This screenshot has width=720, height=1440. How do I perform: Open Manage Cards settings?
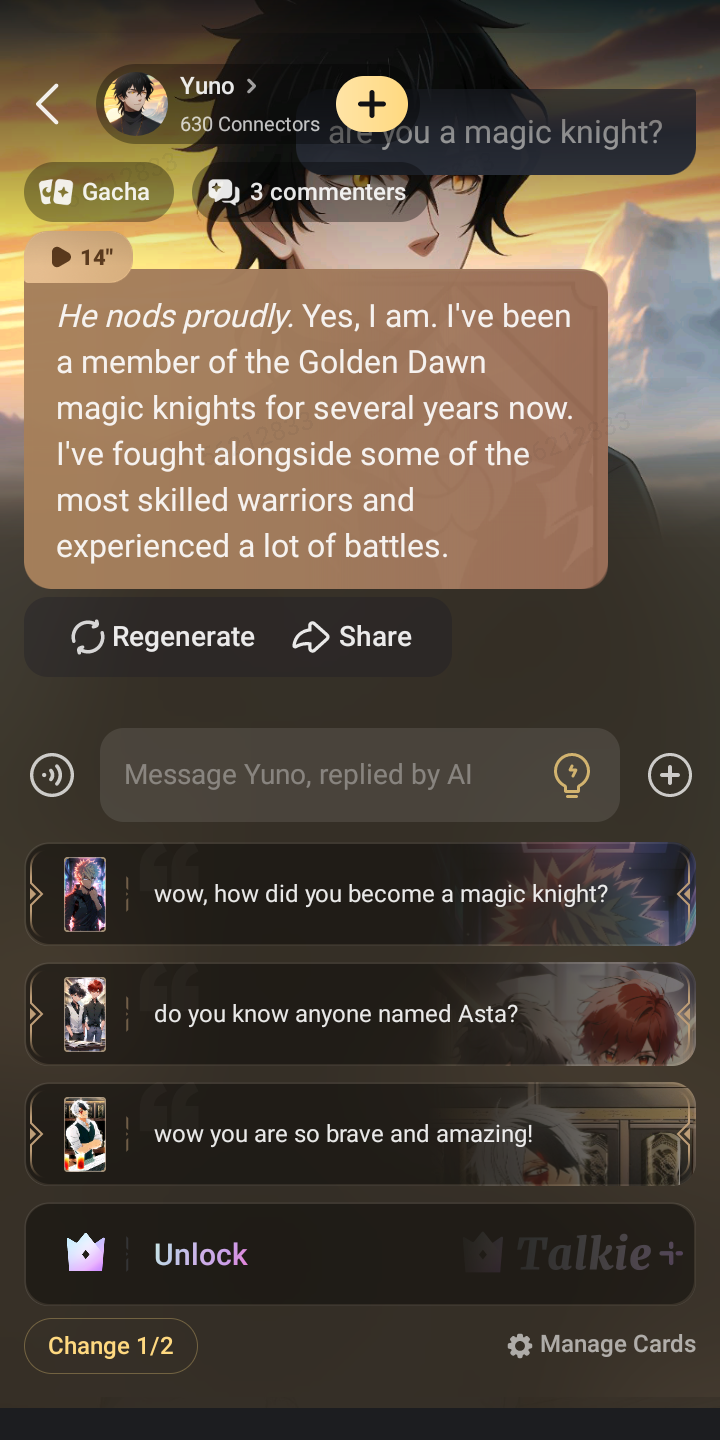[x=601, y=1345]
